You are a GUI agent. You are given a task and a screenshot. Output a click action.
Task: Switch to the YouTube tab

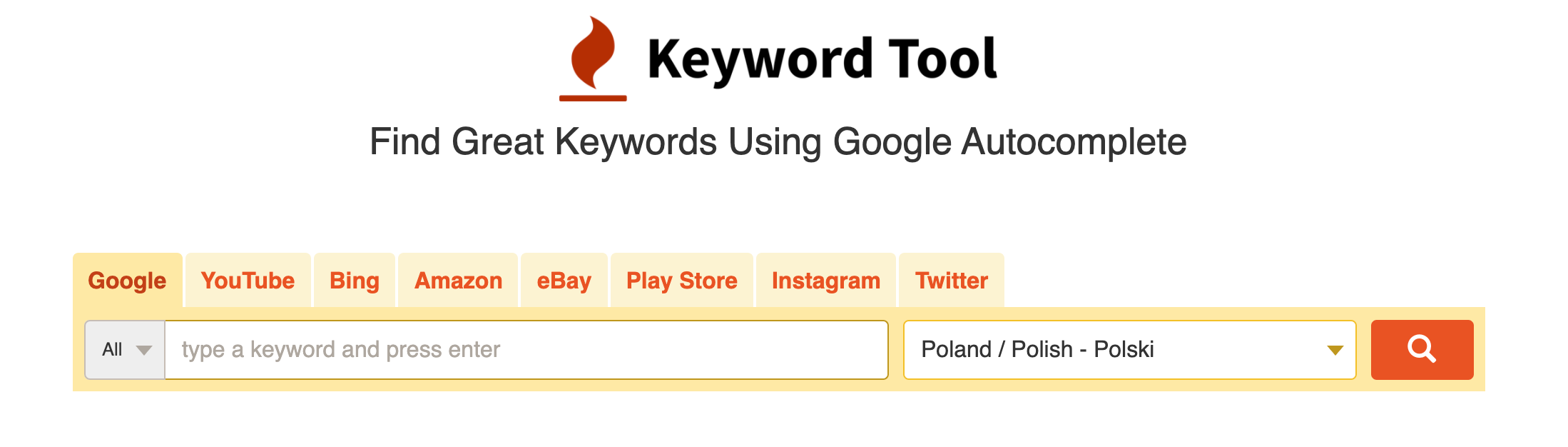pyautogui.click(x=248, y=280)
